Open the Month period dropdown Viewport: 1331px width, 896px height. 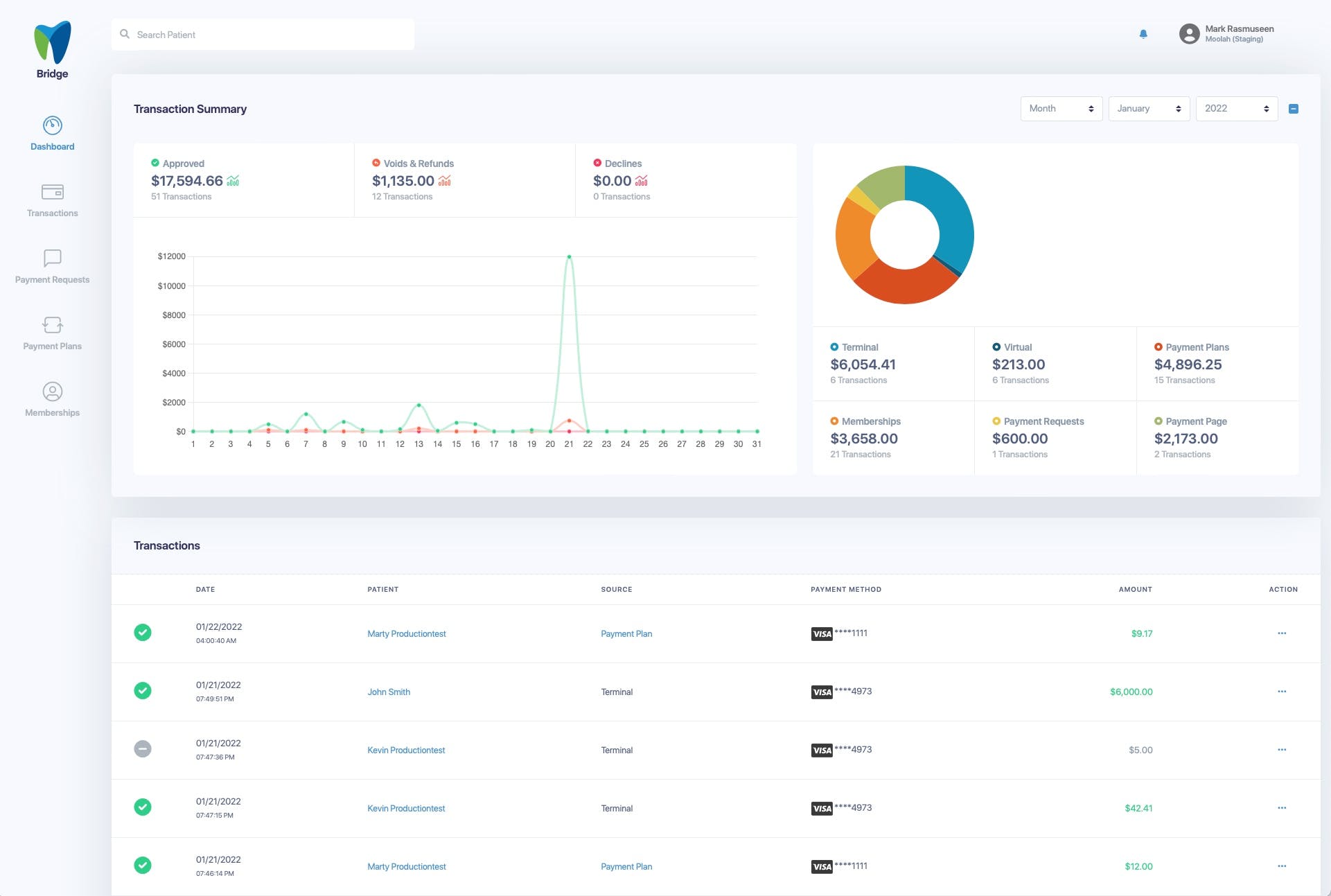[1061, 109]
